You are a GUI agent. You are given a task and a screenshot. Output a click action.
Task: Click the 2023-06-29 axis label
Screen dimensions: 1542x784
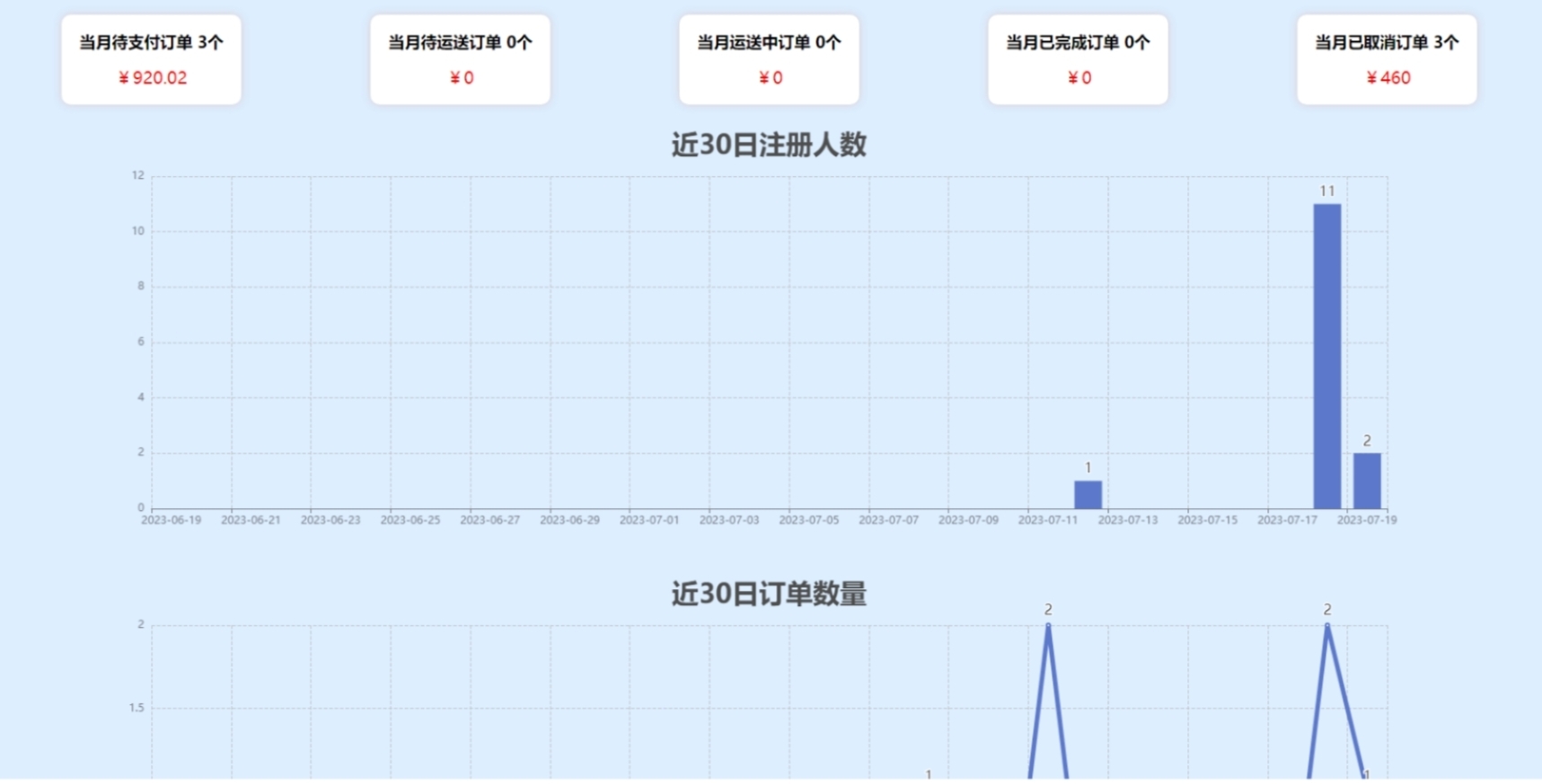569,520
